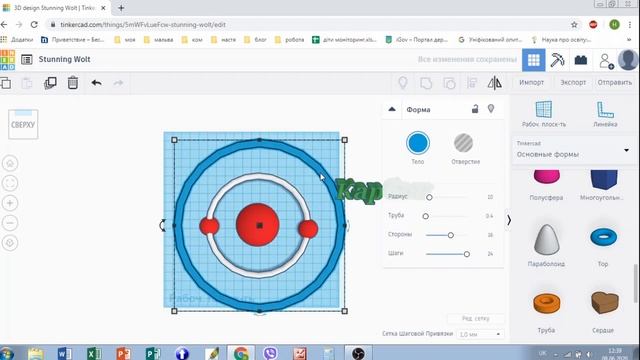Toggle the shape visibility lightbulb in Форма panel

click(491, 109)
